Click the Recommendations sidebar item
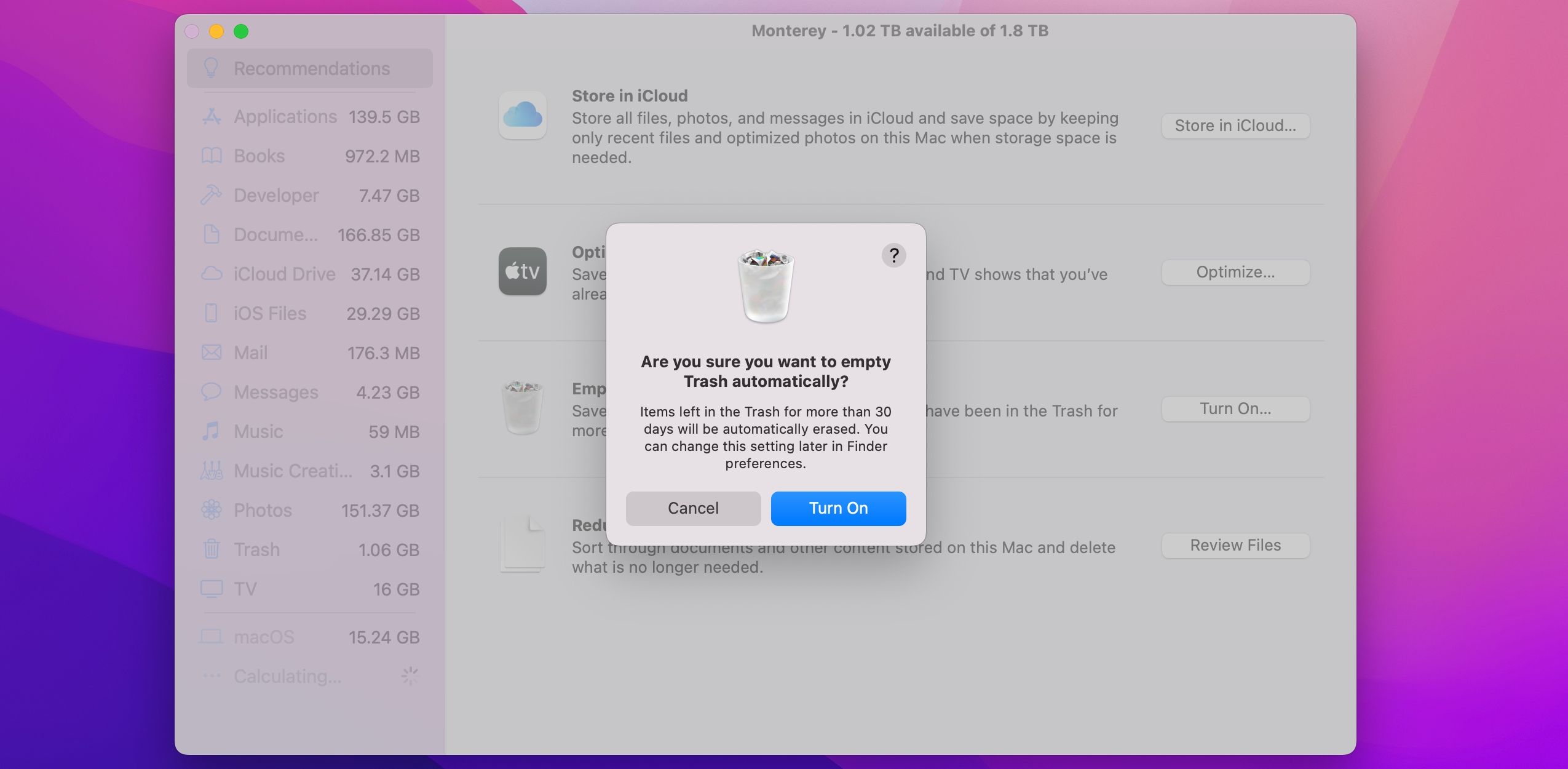Screen dimensions: 1568x769 pos(311,69)
